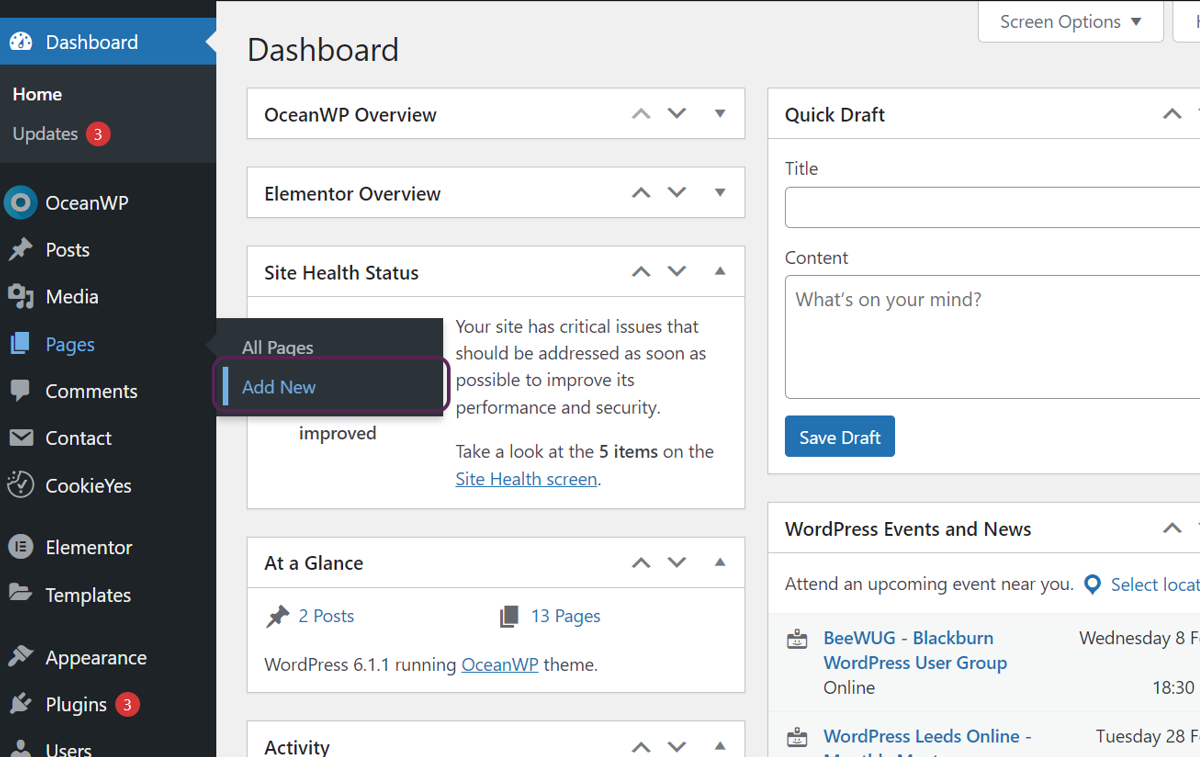1200x757 pixels.
Task: Open the Screen Options dropdown
Action: click(1071, 22)
